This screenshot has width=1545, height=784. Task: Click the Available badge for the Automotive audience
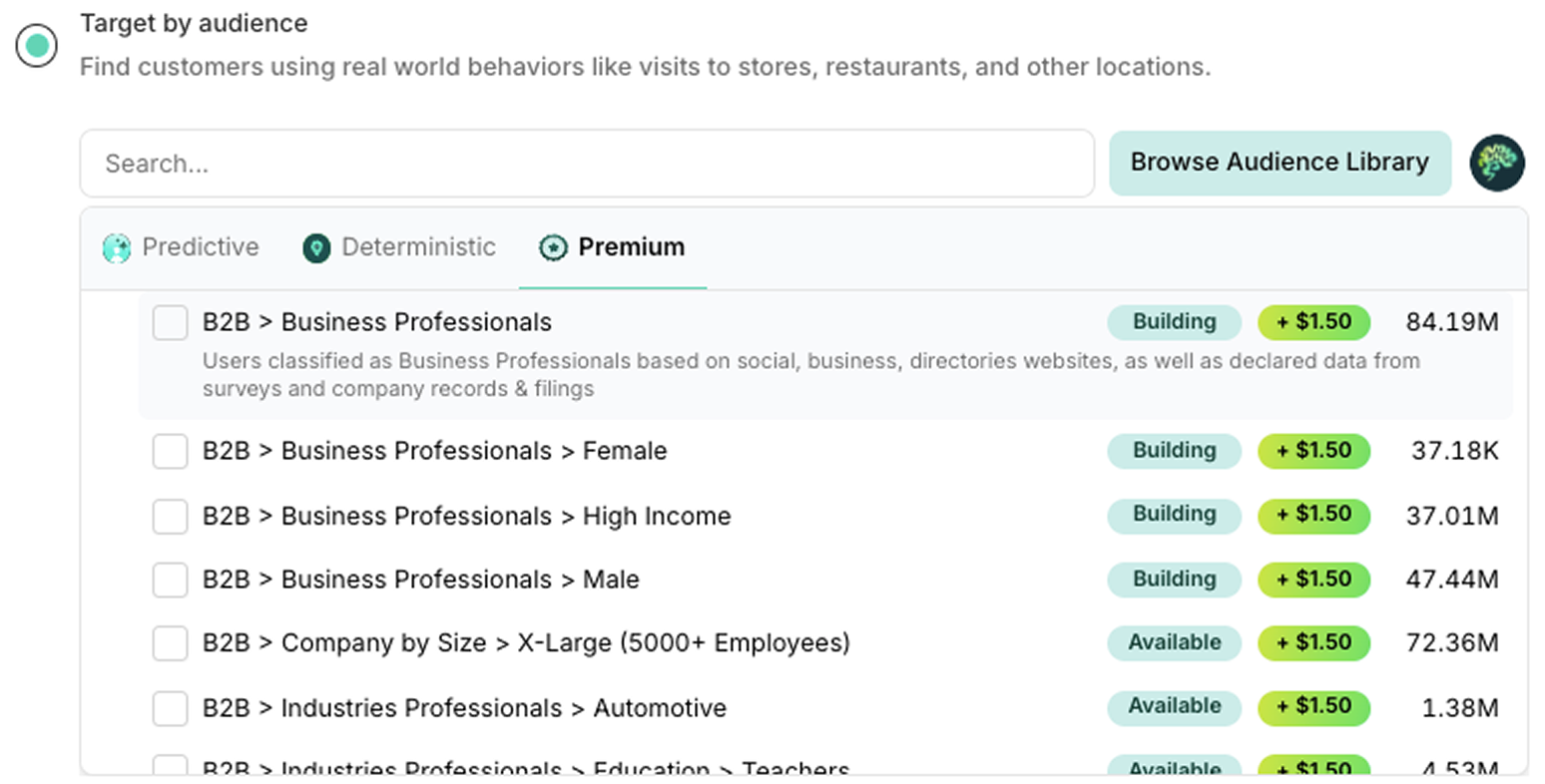(x=1174, y=706)
